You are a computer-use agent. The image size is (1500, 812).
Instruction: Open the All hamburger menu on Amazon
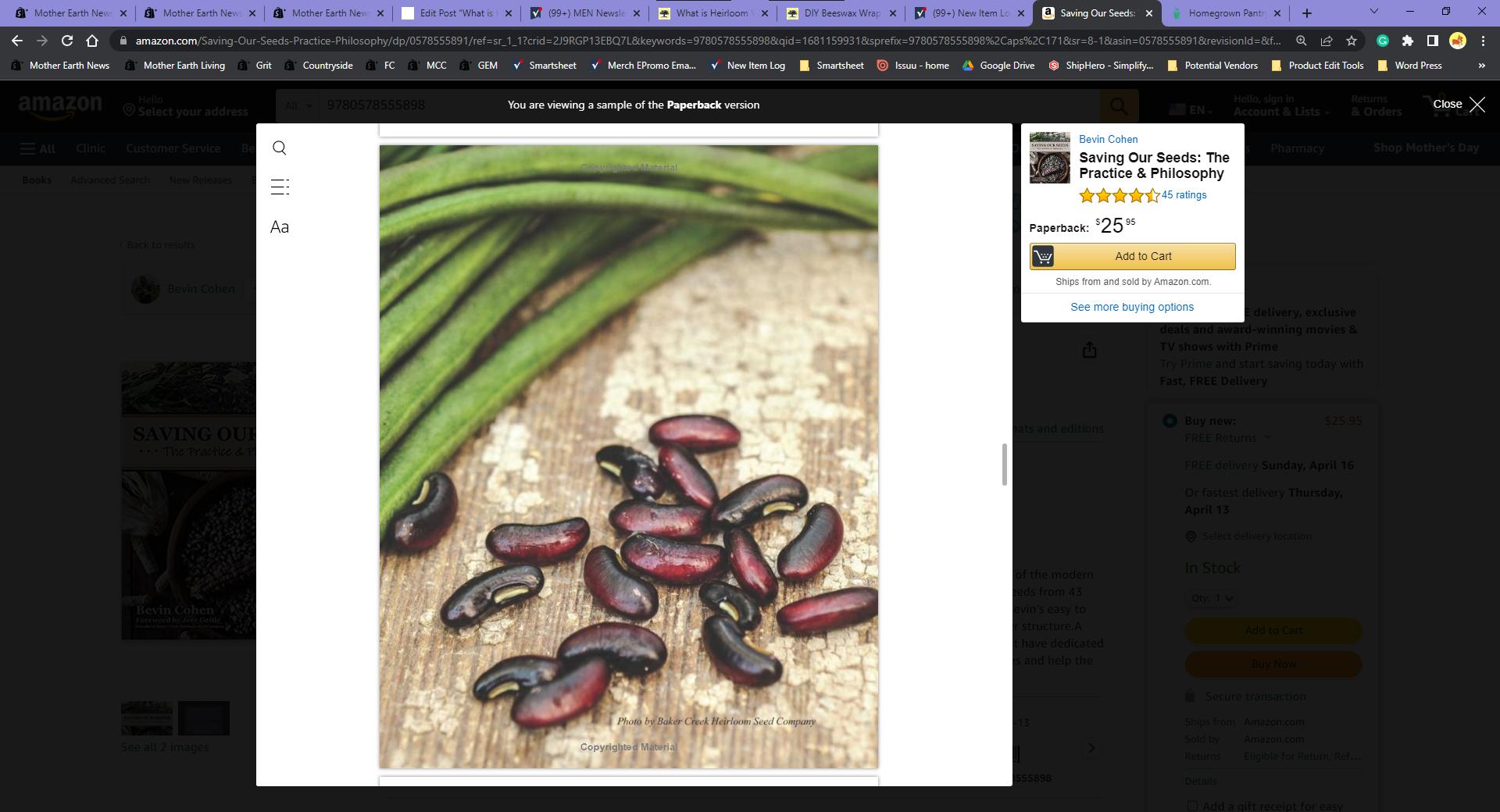pos(37,148)
